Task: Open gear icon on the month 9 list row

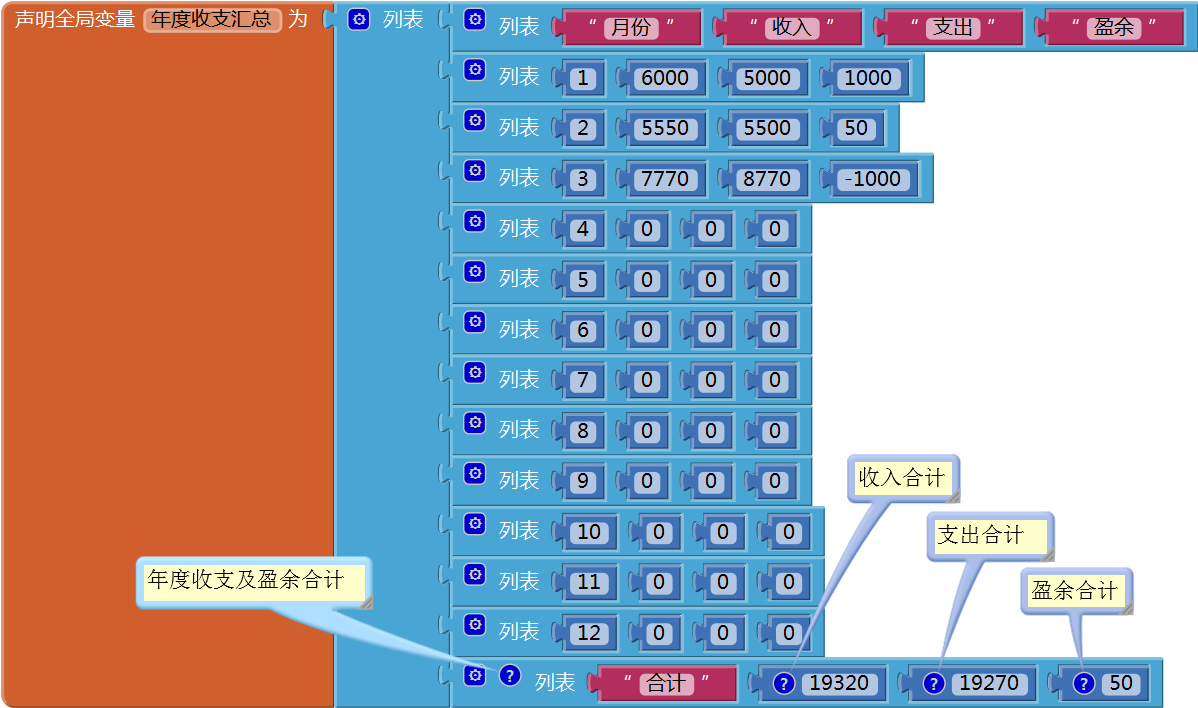Action: point(475,473)
